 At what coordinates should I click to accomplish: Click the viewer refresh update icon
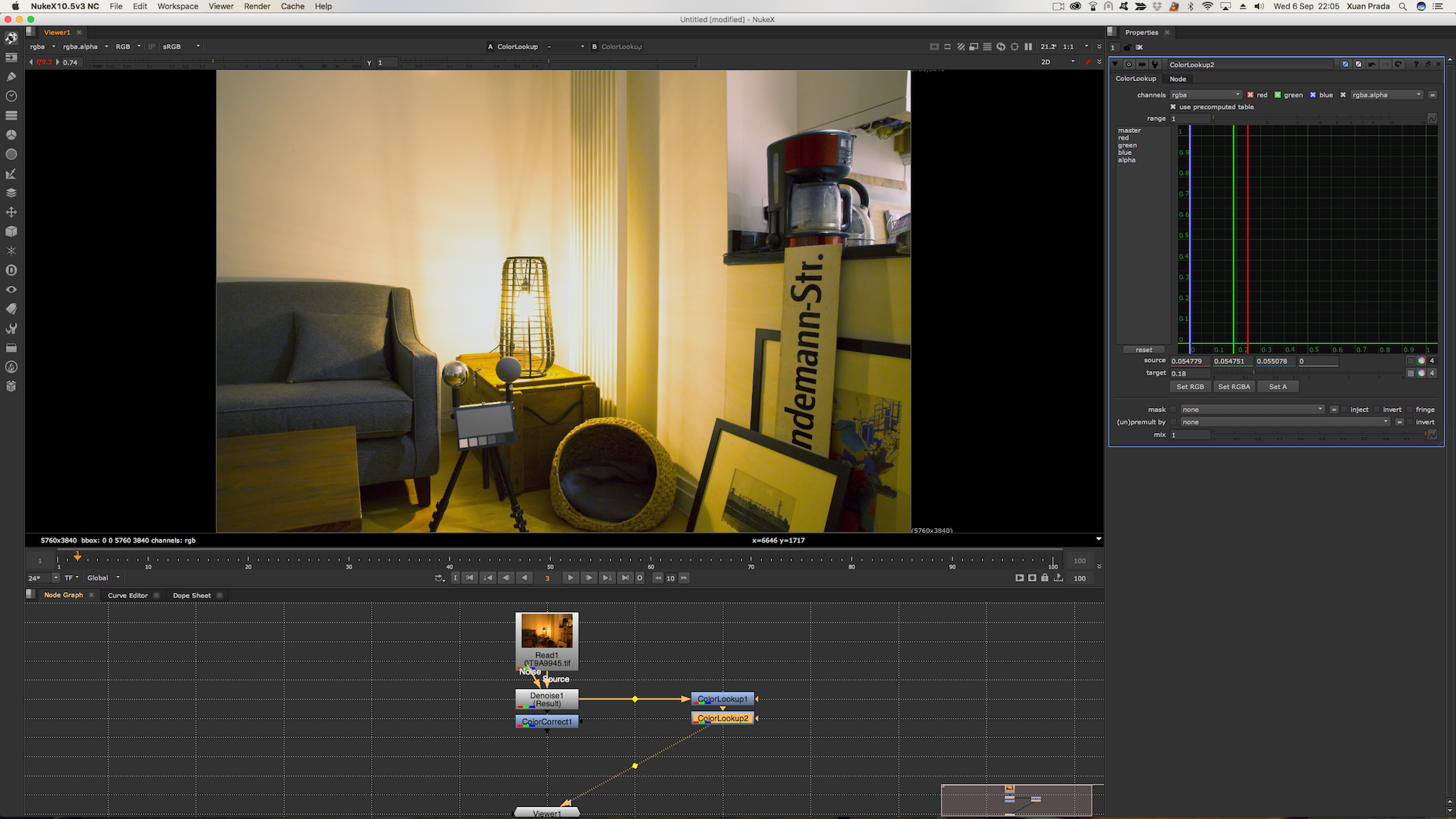point(1001,47)
